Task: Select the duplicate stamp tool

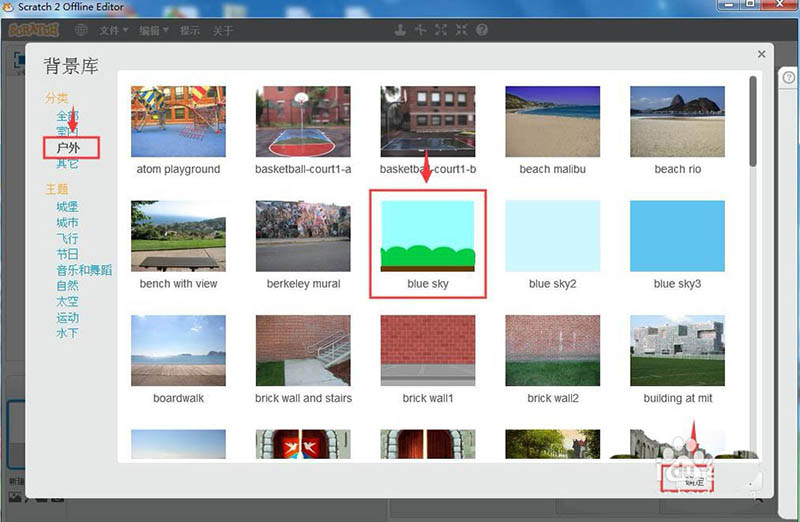Action: pos(400,30)
